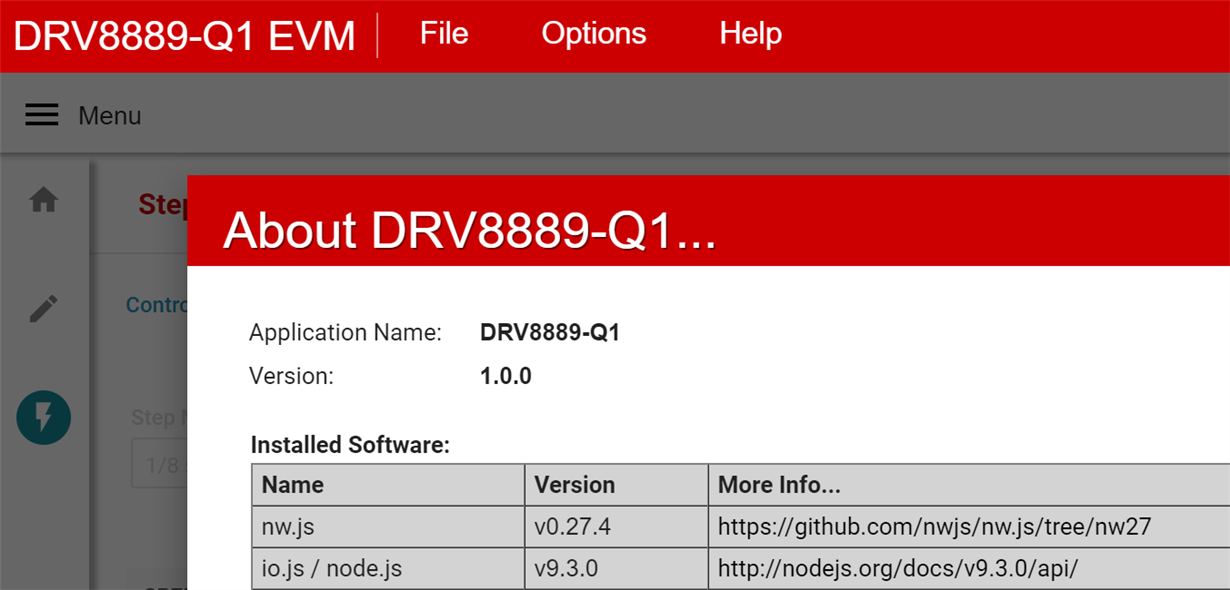
Task: Click the About DRV8889-Q1... dialog title
Action: [x=470, y=231]
